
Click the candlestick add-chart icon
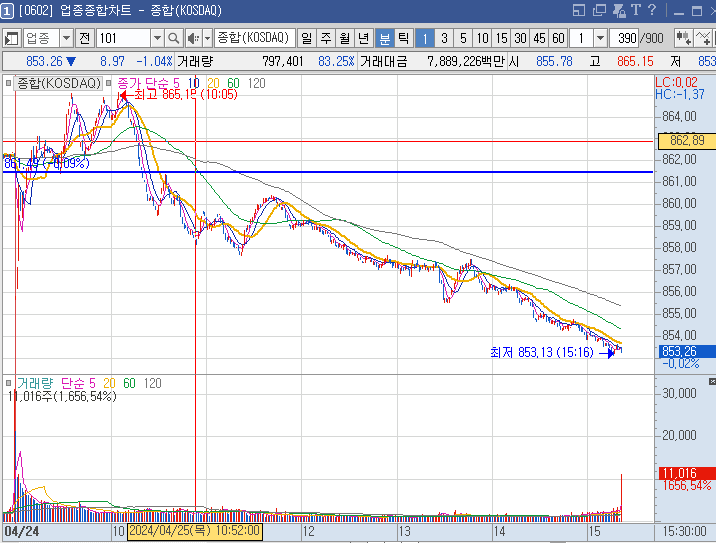[684, 38]
